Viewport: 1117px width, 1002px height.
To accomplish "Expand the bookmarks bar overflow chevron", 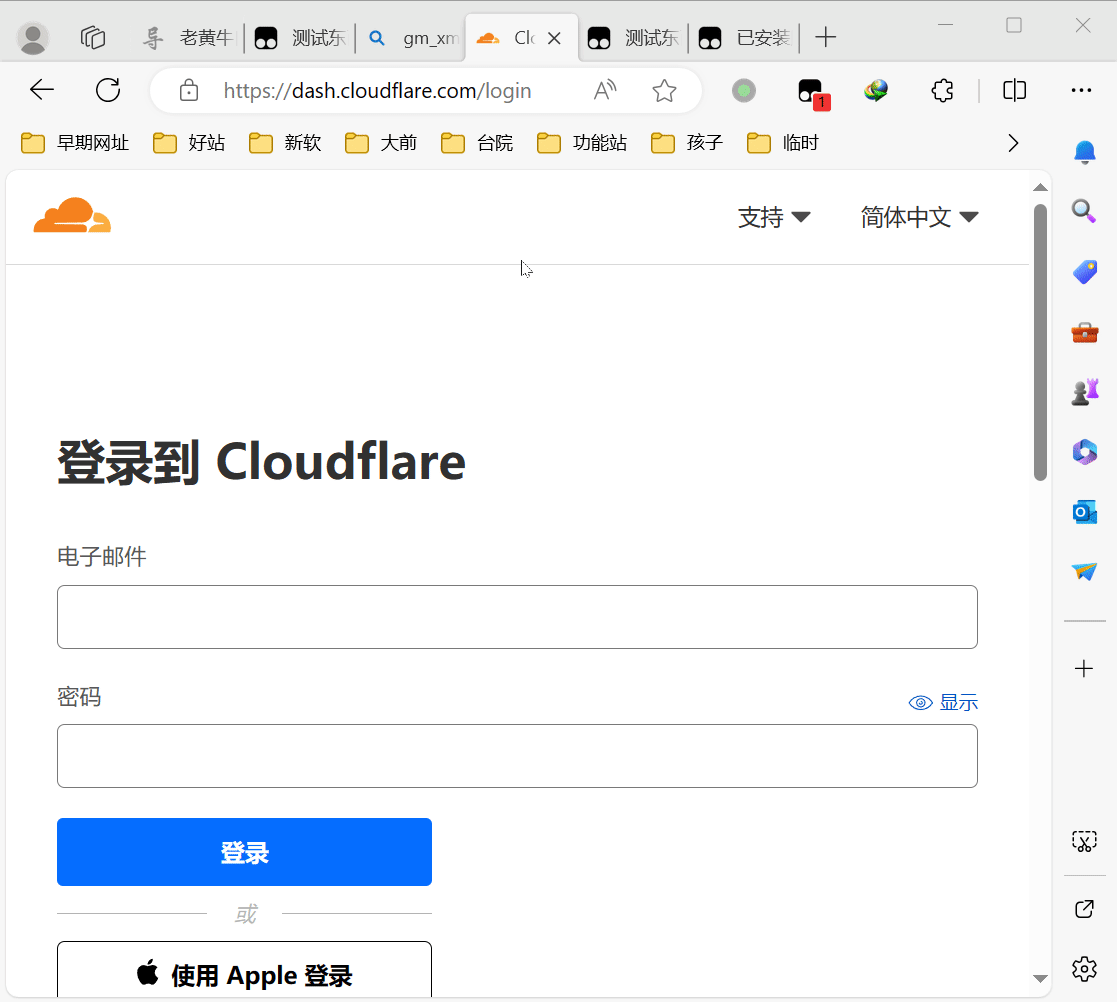I will click(1013, 143).
